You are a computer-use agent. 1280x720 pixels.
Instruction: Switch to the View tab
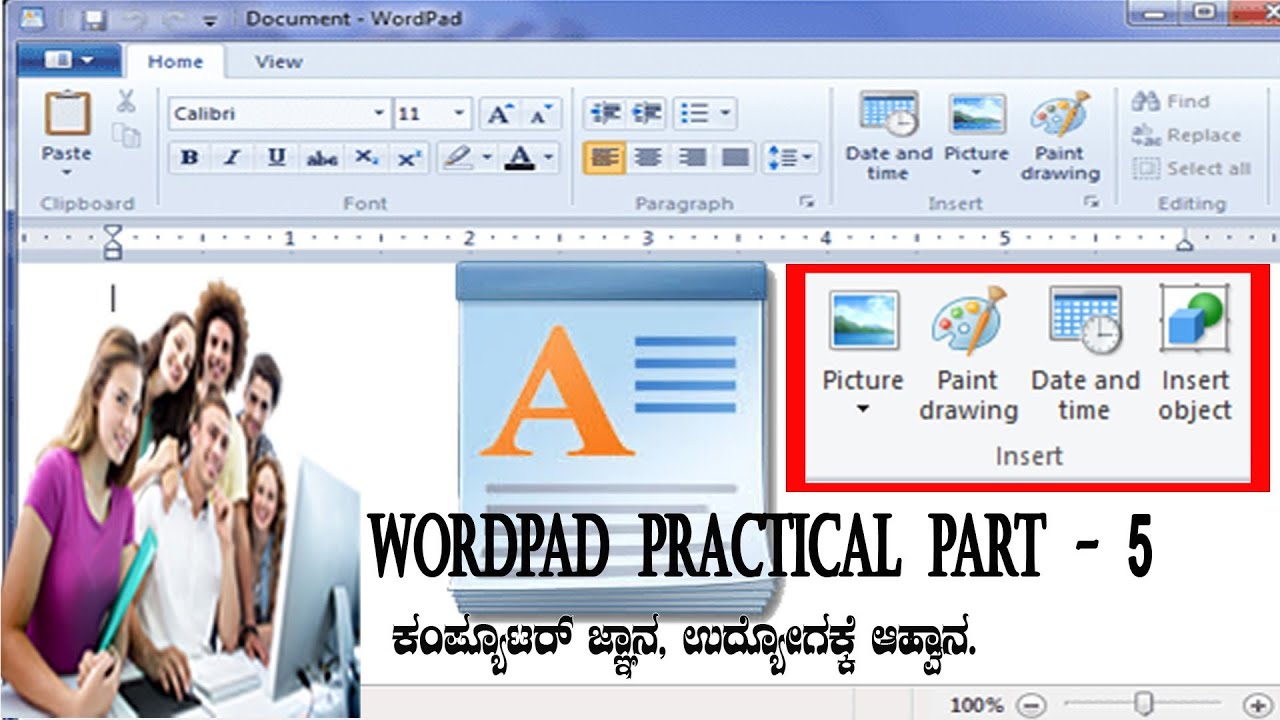coord(278,61)
